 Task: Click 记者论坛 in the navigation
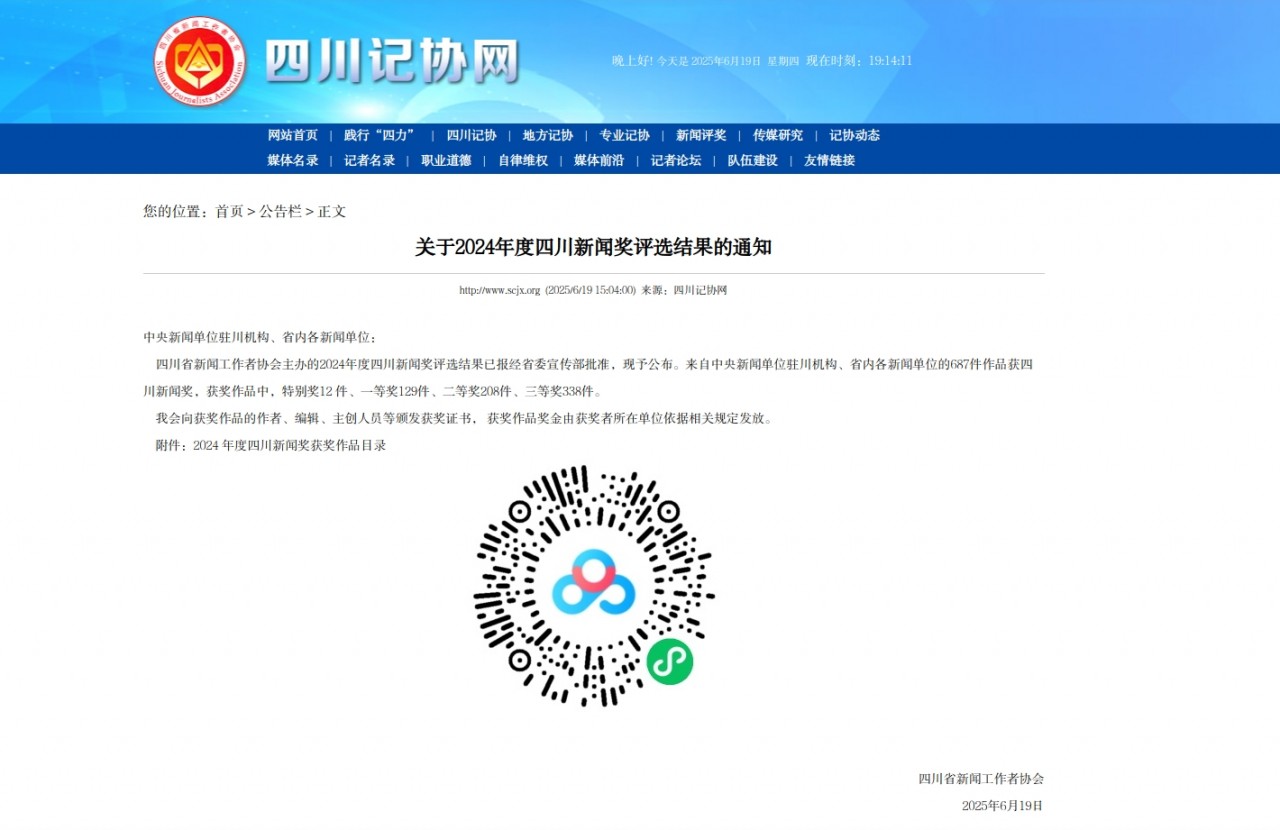point(676,161)
